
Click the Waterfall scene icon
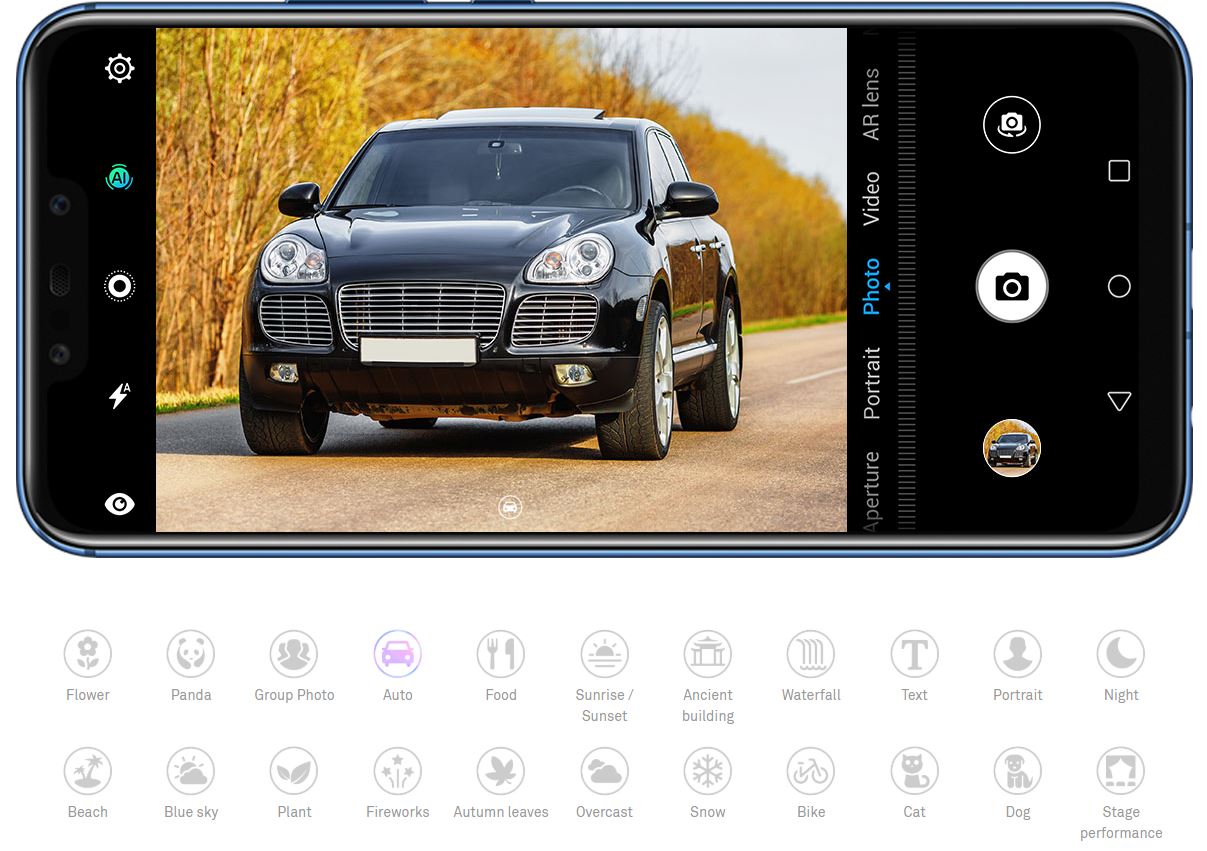(x=810, y=654)
